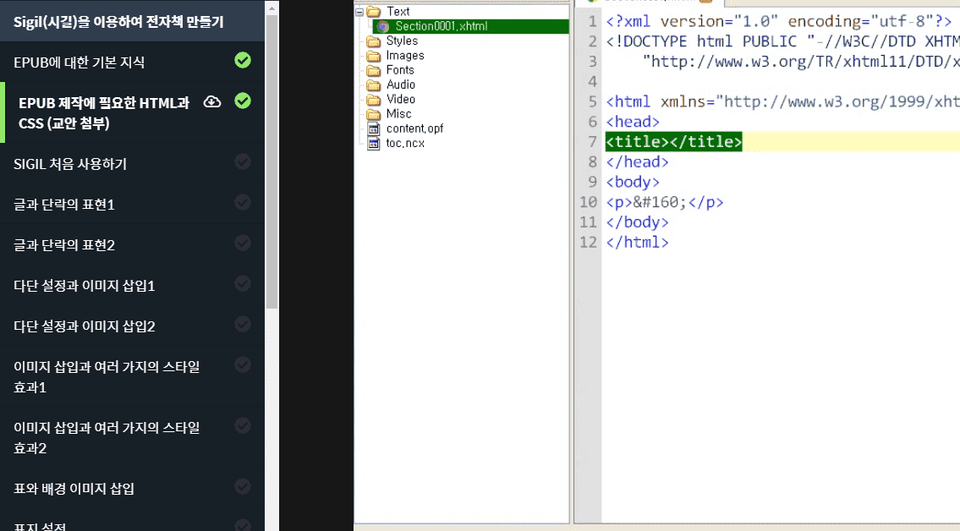The height and width of the screenshot is (531, 960).
Task: Toggle completion check for '다단 설정과 이미지 삽입1'
Action: pyautogui.click(x=243, y=284)
